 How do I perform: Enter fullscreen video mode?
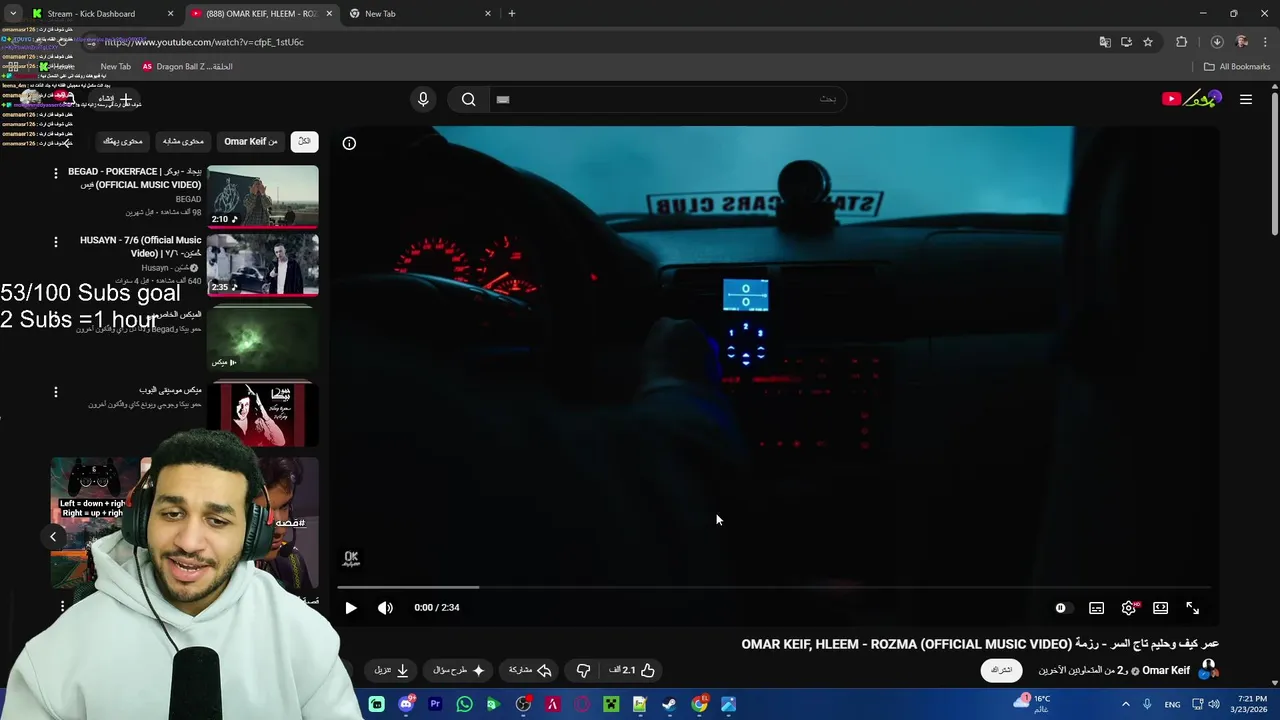point(1193,608)
